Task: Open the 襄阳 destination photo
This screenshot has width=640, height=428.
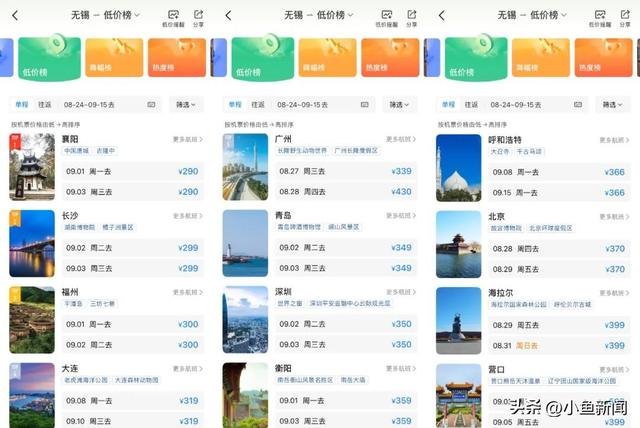Action: click(32, 167)
